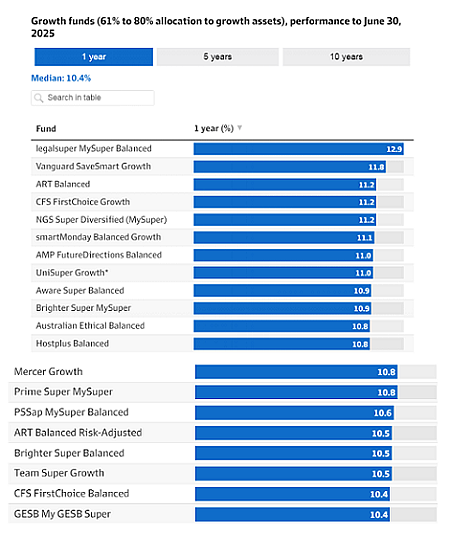Click the Fund column header

pos(46,129)
